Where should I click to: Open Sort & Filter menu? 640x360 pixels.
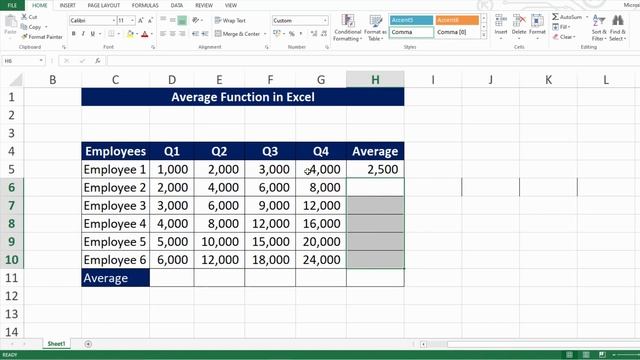point(599,27)
